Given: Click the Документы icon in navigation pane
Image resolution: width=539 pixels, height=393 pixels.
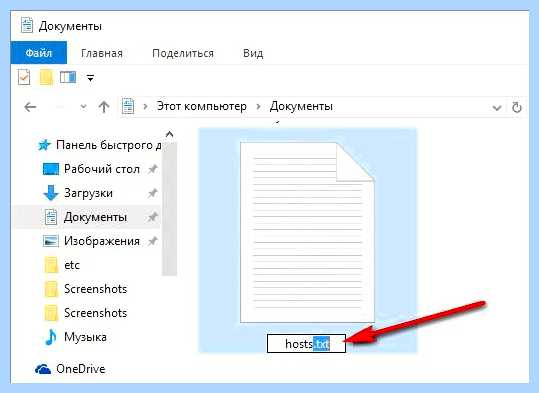Looking at the screenshot, I should [x=51, y=217].
